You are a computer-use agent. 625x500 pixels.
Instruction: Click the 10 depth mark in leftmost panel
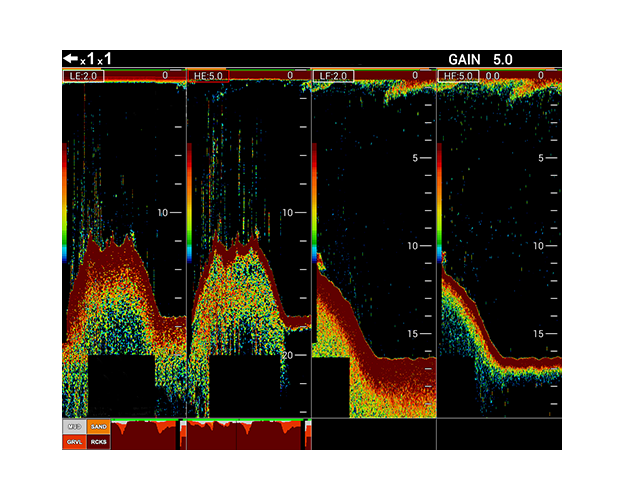[163, 212]
